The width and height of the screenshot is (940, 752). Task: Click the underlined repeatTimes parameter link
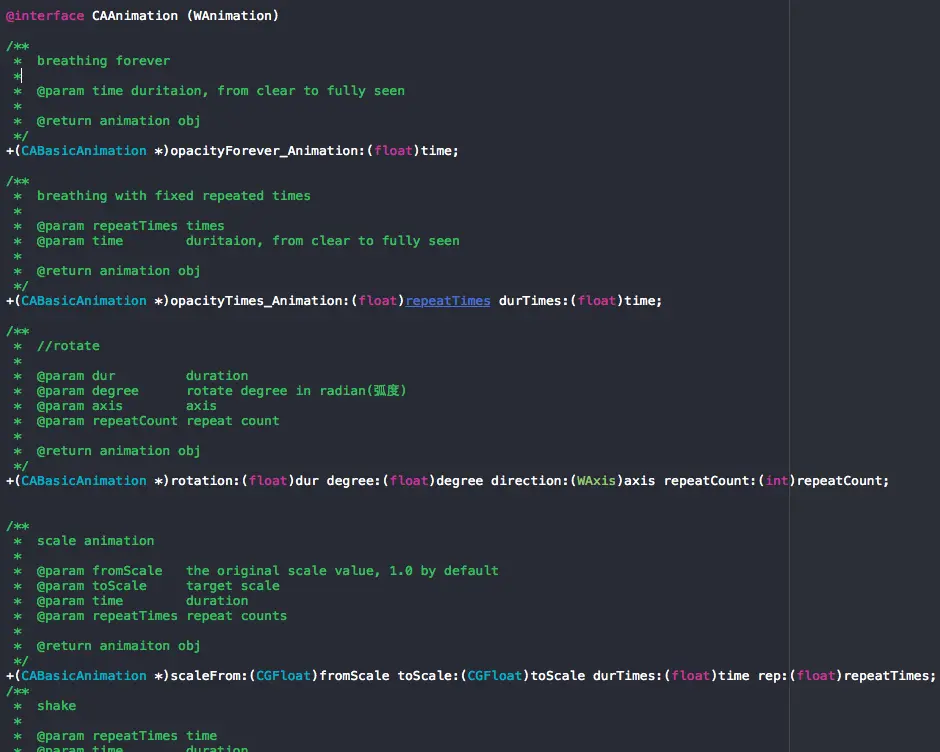[448, 300]
